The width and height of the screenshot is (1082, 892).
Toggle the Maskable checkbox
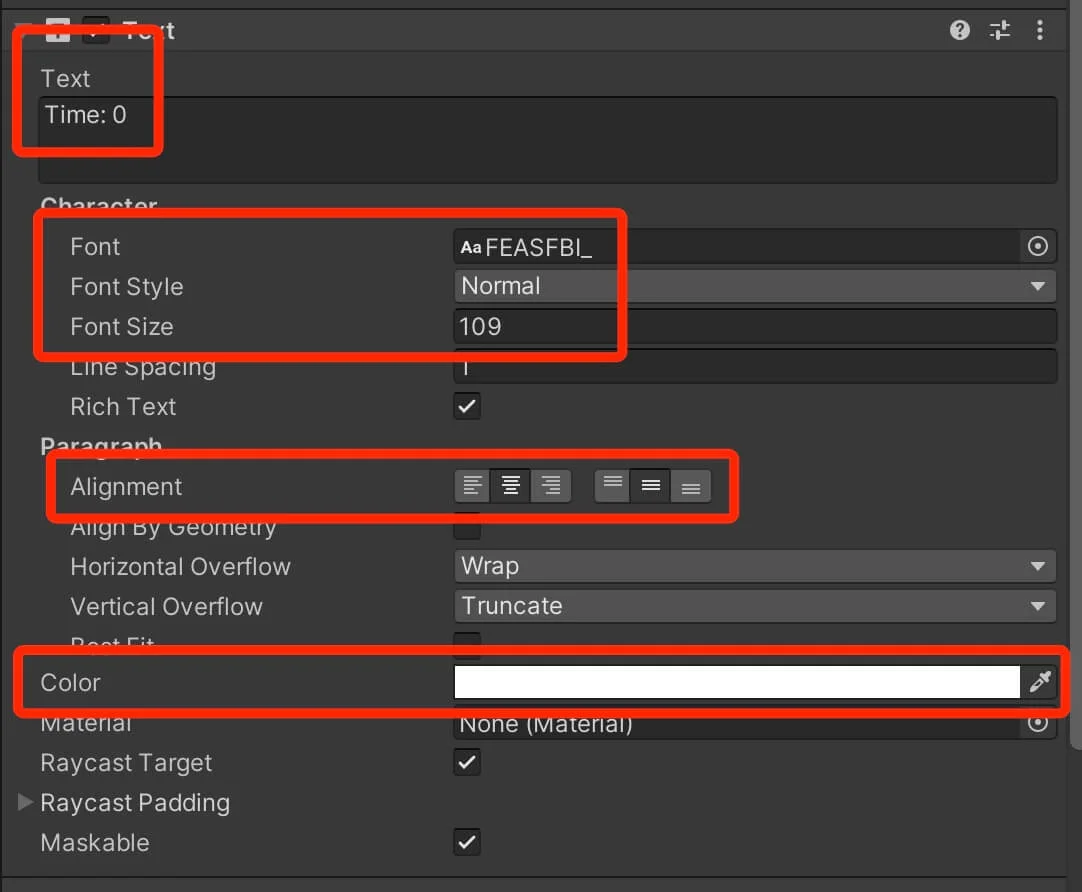click(x=467, y=842)
